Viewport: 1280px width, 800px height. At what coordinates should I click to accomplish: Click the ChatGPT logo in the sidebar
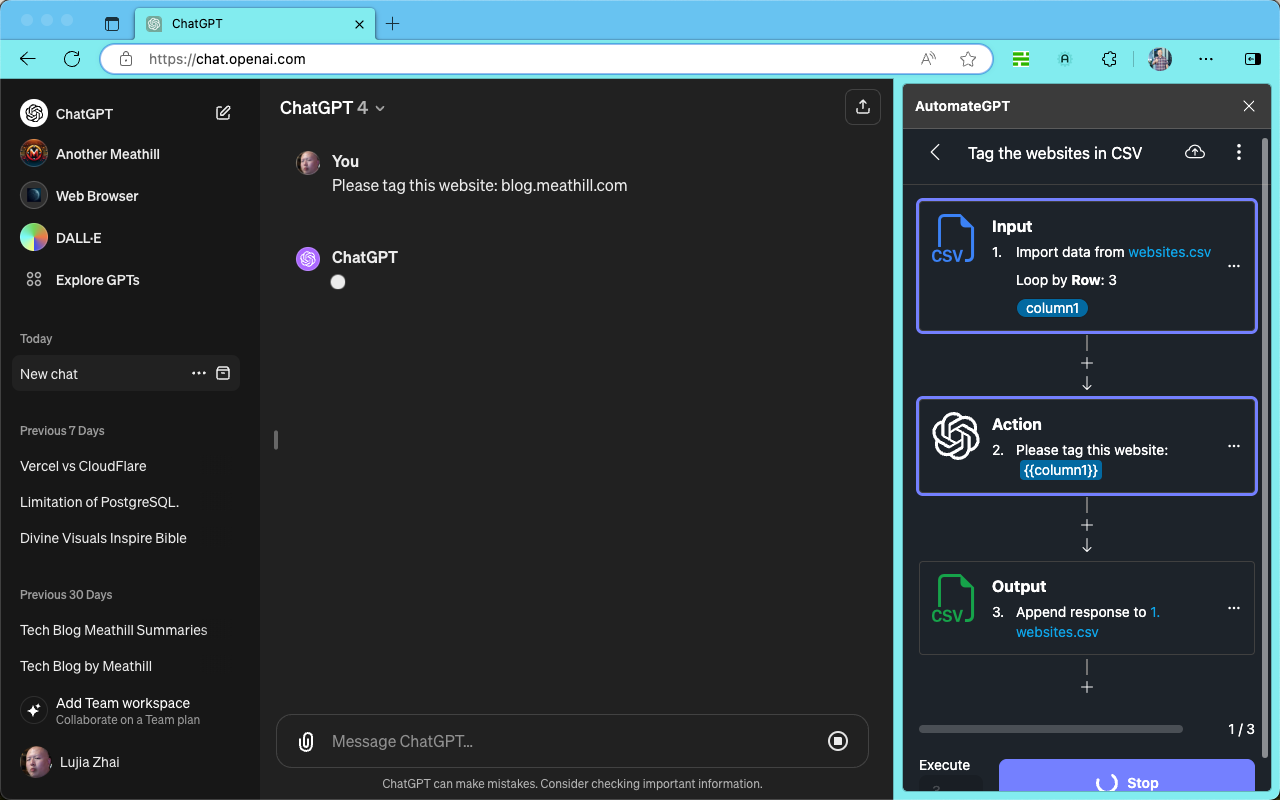pos(34,113)
